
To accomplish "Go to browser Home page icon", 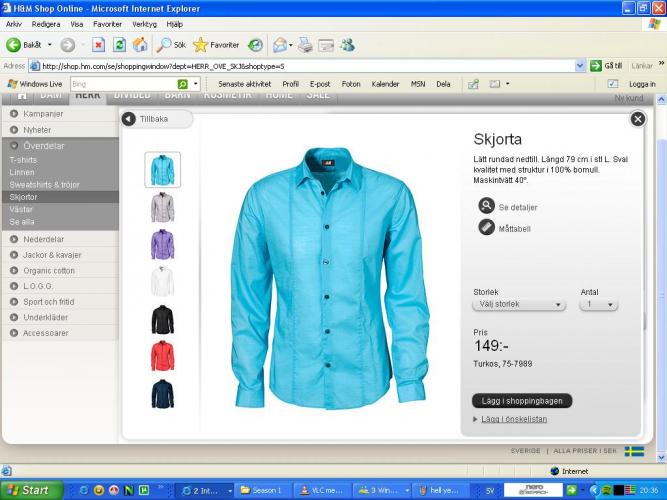I will [140, 45].
